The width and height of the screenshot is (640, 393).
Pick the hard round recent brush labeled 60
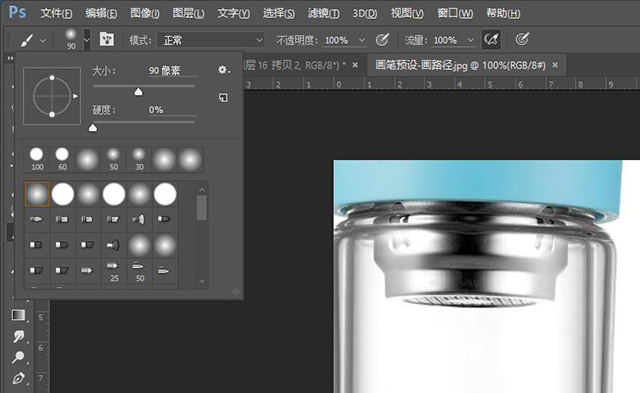[x=62, y=159]
